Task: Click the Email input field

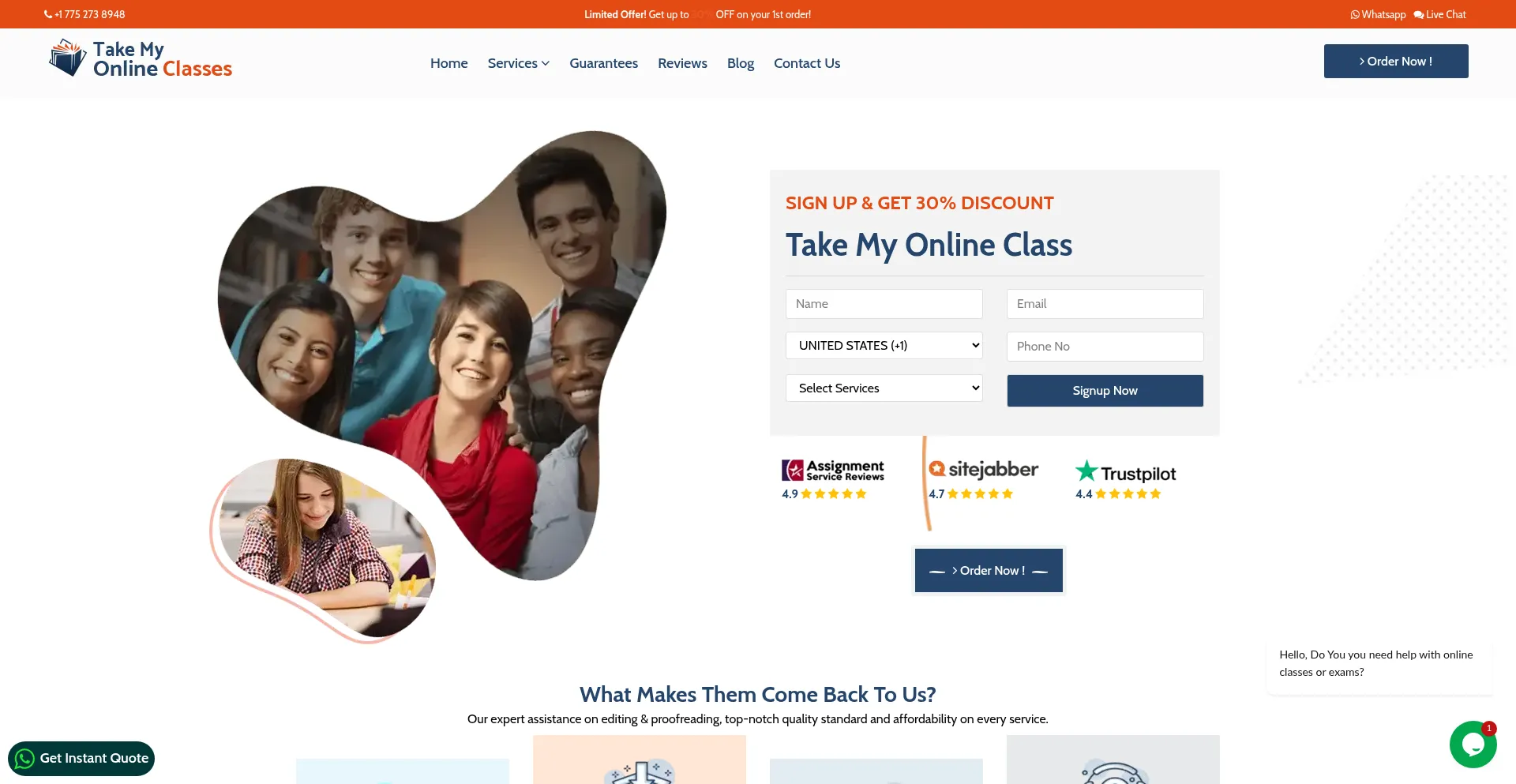Action: tap(1105, 304)
